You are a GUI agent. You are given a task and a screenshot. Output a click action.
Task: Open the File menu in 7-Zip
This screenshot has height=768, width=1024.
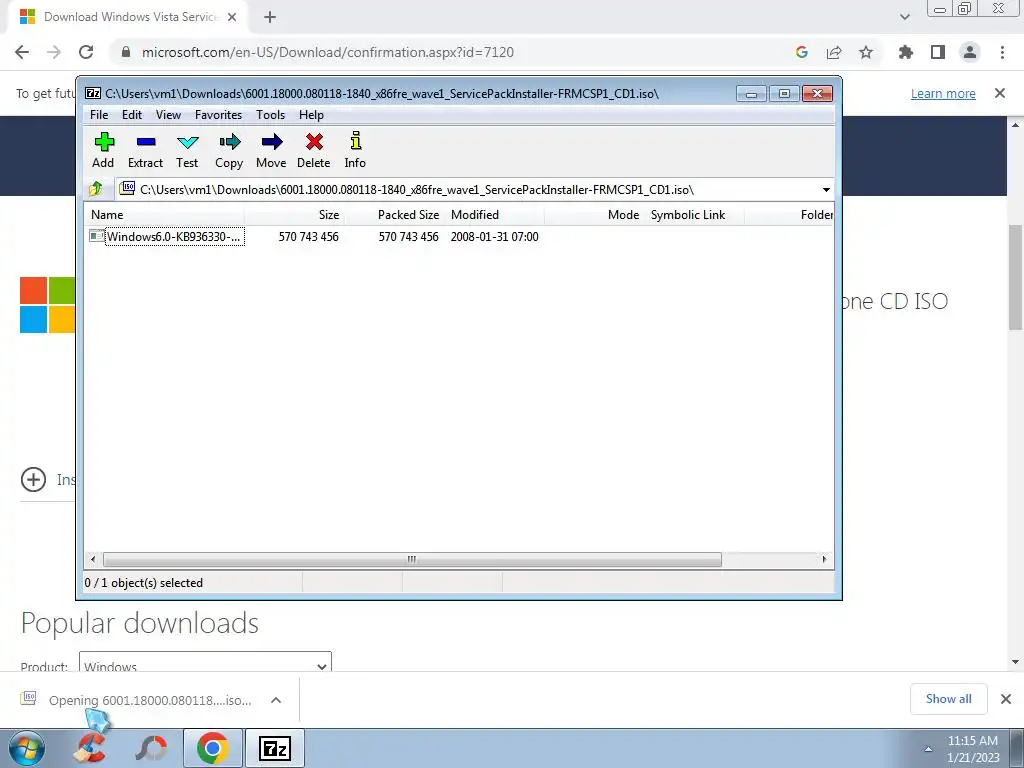[99, 115]
